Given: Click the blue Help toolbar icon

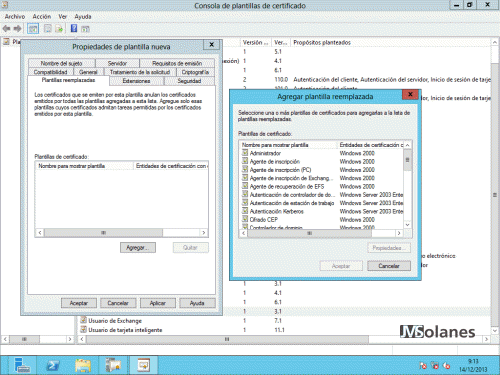Looking at the screenshot, I should tap(74, 28).
